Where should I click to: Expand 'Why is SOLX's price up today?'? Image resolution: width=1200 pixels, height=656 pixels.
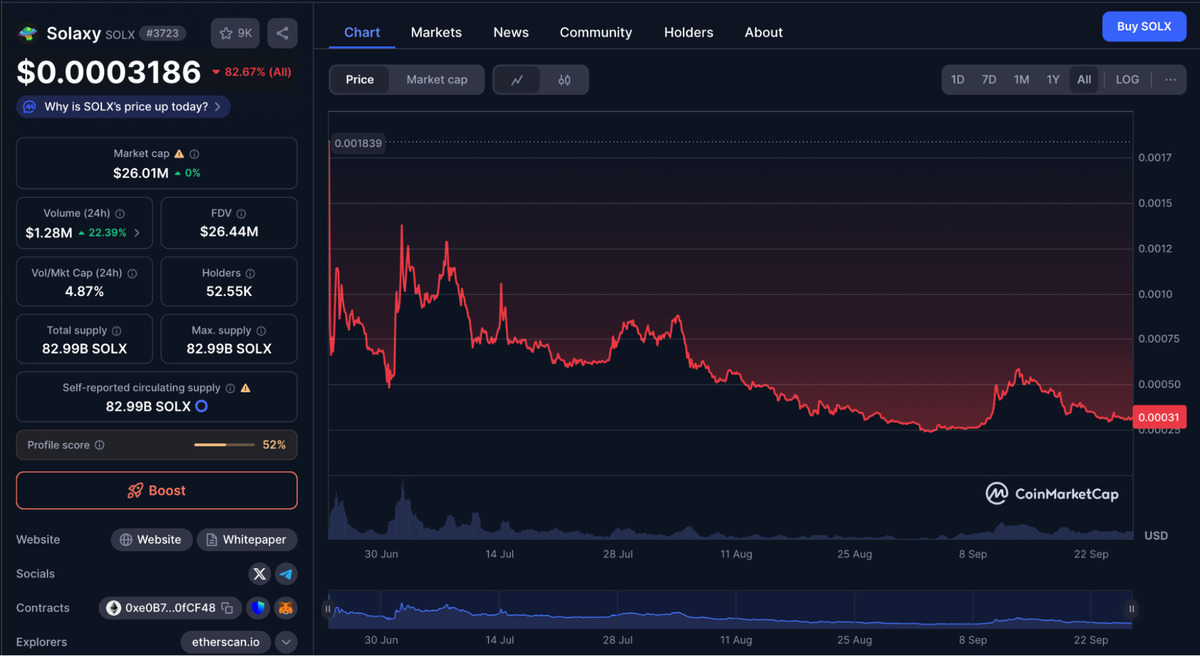click(123, 107)
